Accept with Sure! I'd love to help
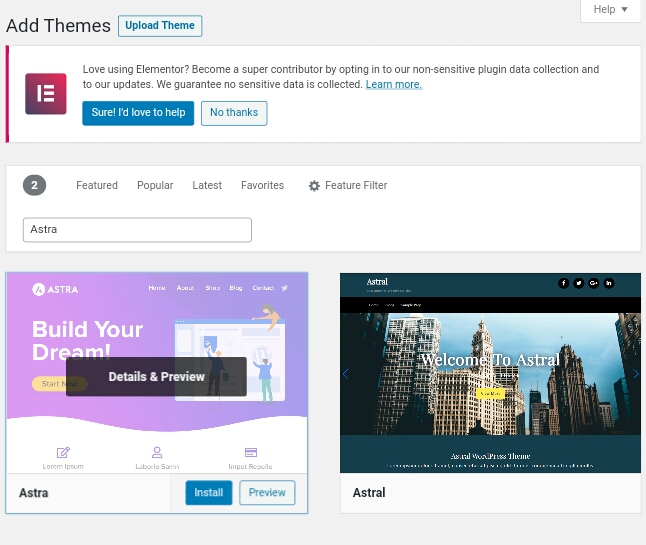 click(138, 113)
